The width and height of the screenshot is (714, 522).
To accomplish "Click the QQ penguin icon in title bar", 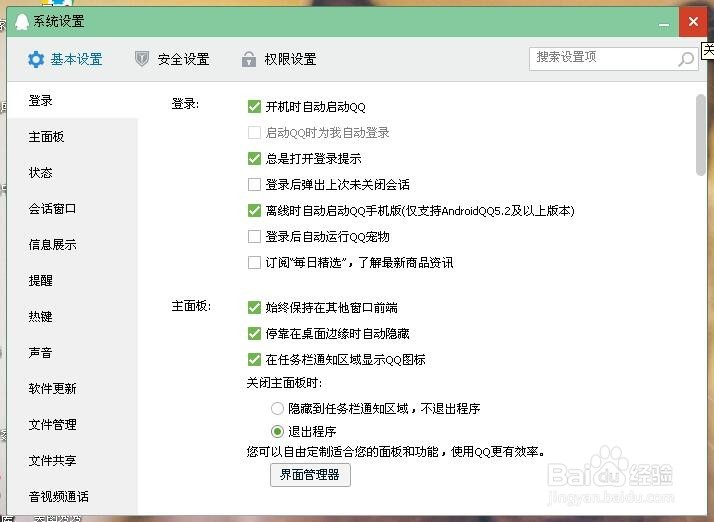I will (x=21, y=21).
